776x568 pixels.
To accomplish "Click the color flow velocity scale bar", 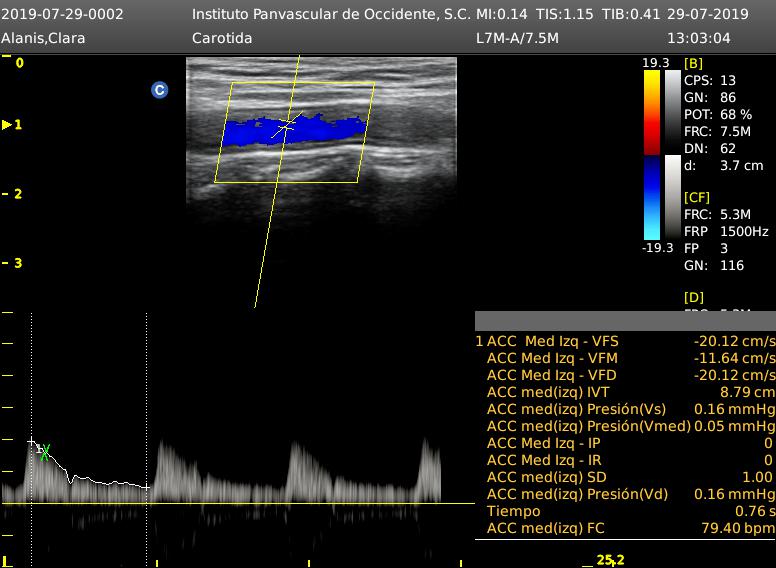I will pyautogui.click(x=652, y=155).
